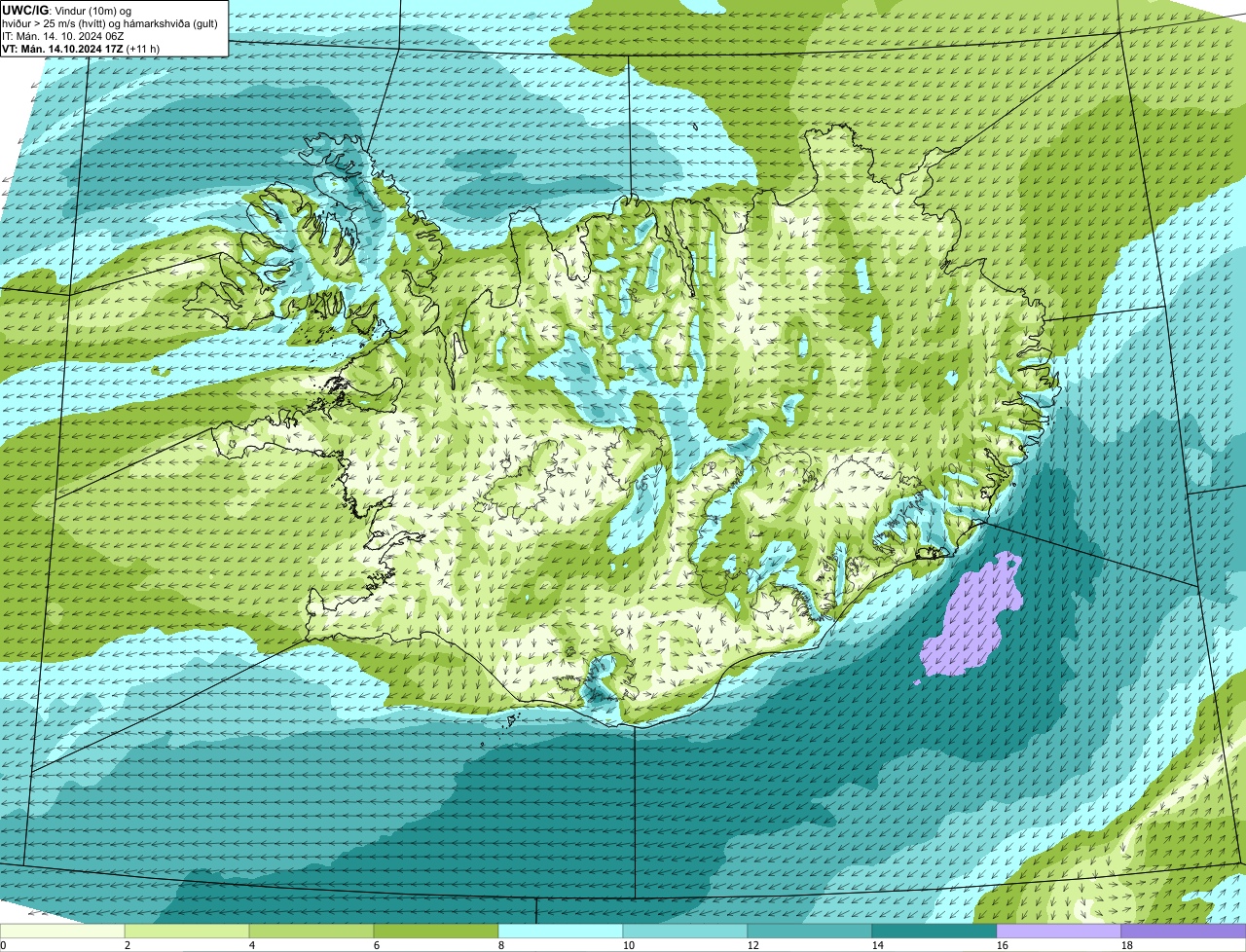Click the legend scale label '2'
The height and width of the screenshot is (952, 1246).
pos(128,945)
